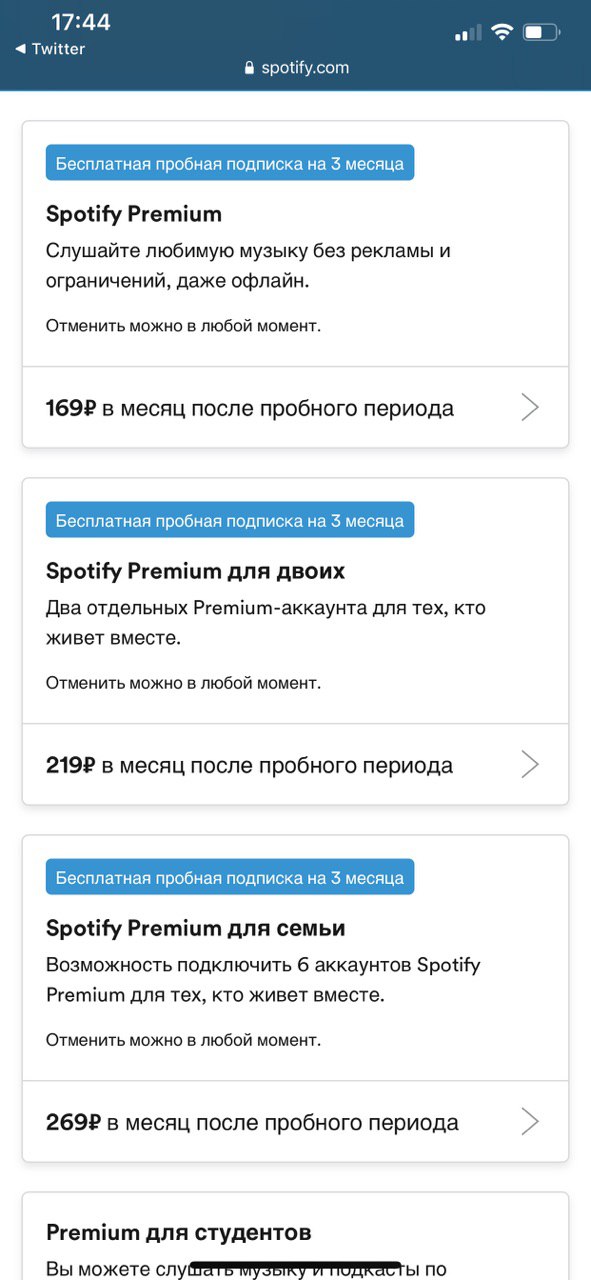Tap the free trial badge on Spotify Premium
The height and width of the screenshot is (1280, 591).
(230, 163)
